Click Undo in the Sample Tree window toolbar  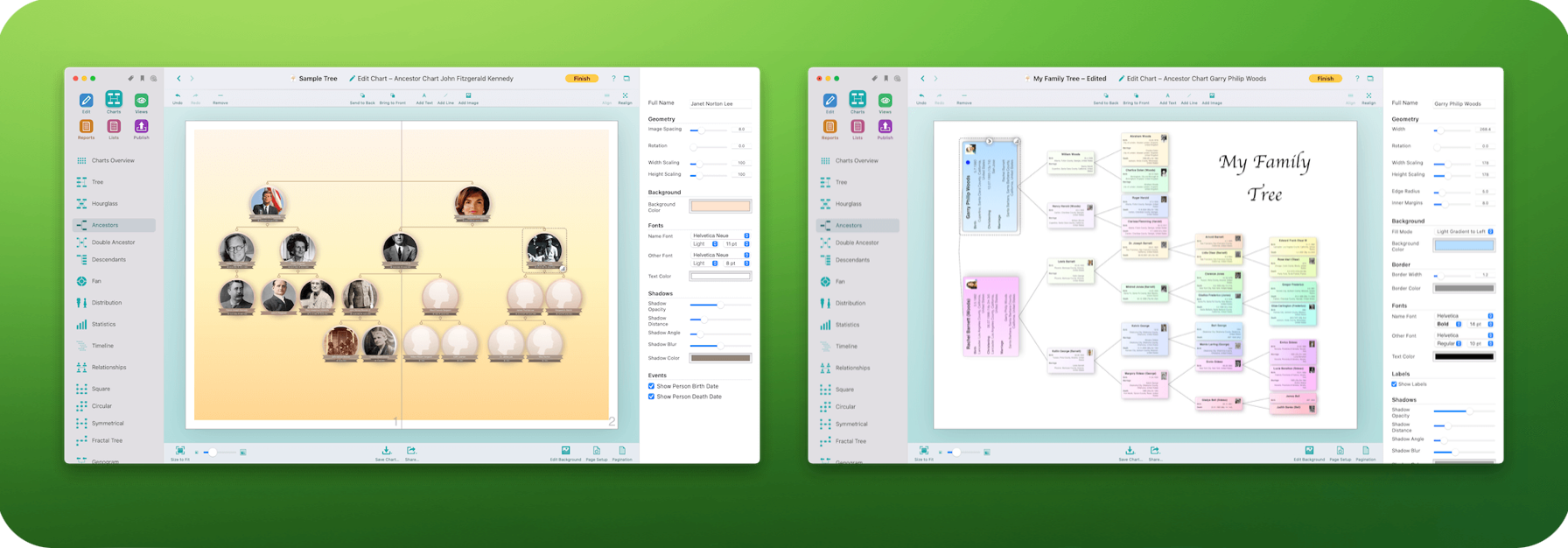click(x=178, y=98)
